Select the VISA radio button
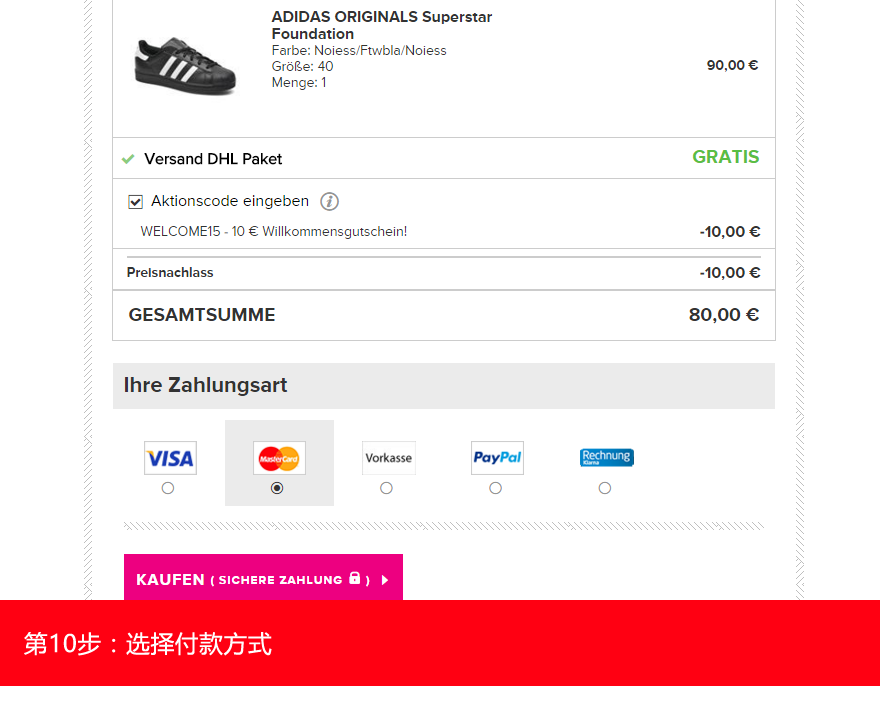The width and height of the screenshot is (880, 706). [168, 488]
